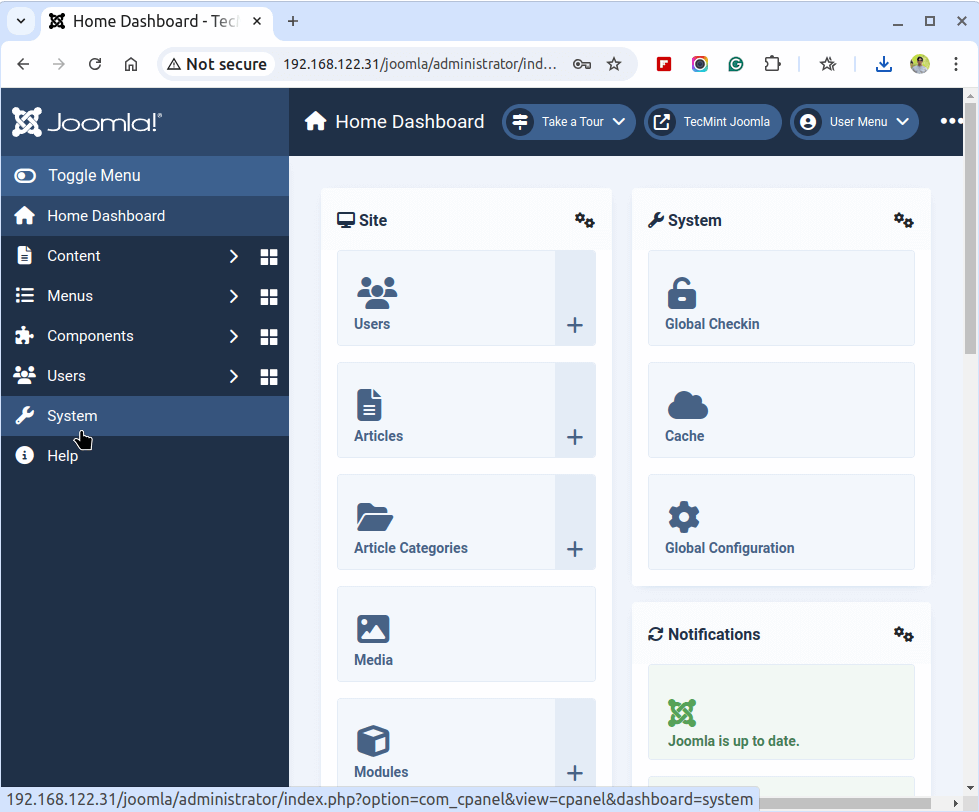Click the browser address bar URL

pos(420,64)
